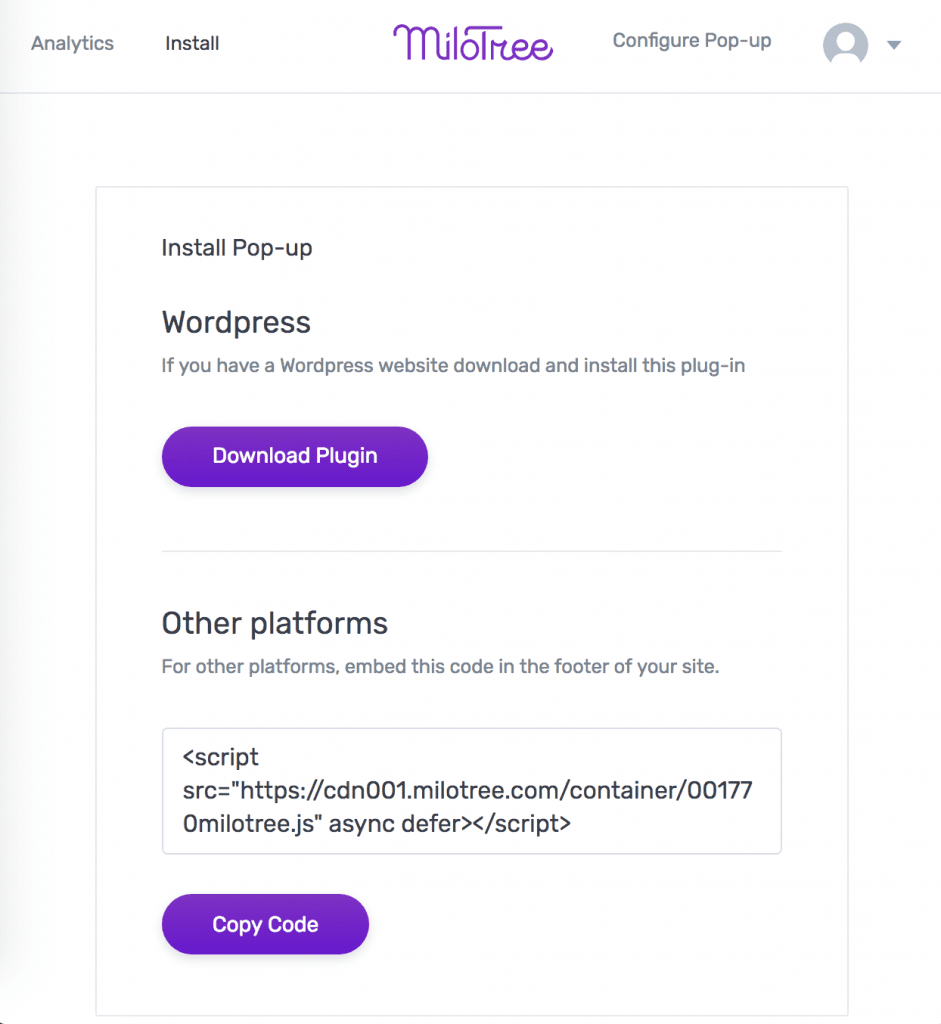Switch to the Analytics tab

[71, 43]
